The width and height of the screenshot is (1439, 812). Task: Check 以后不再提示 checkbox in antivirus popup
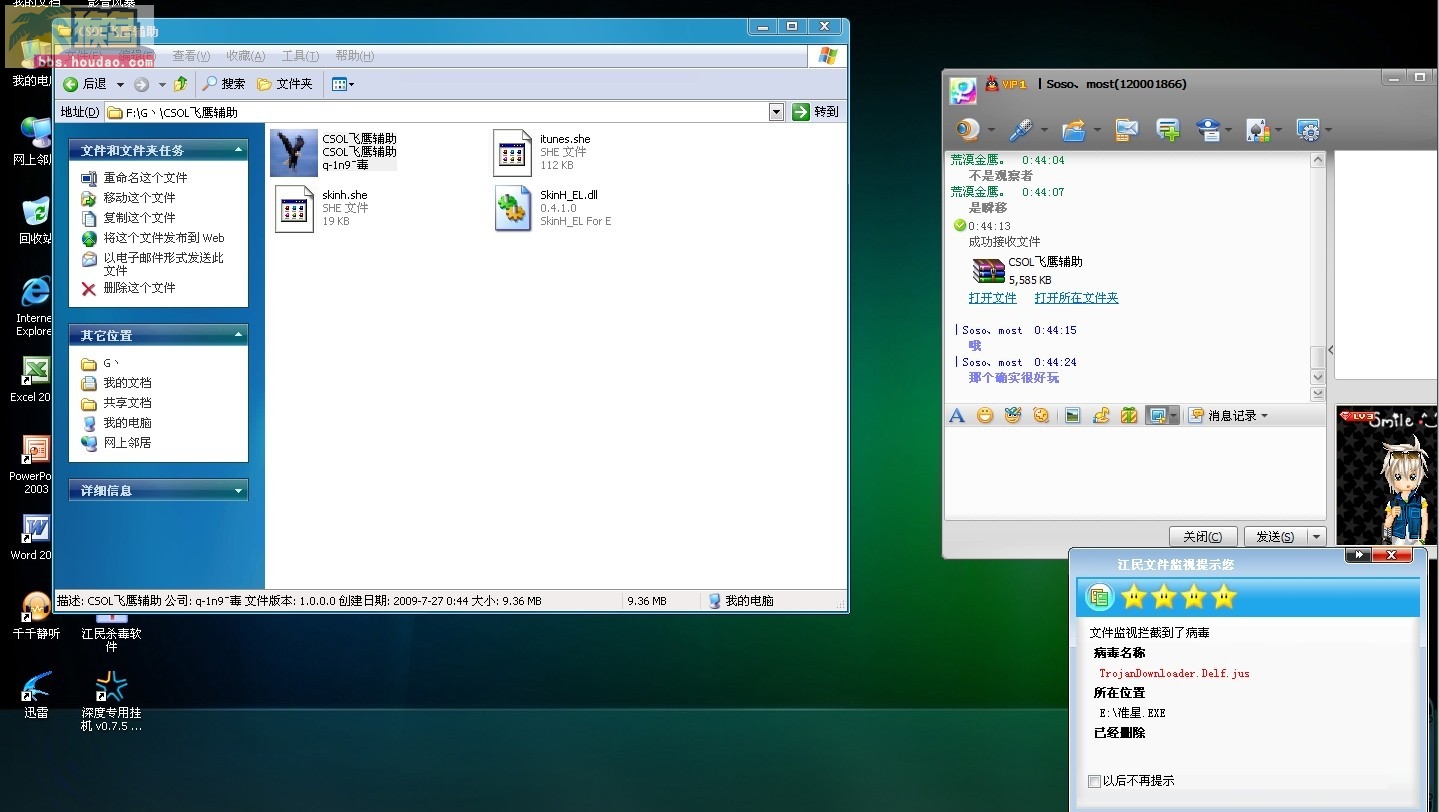1094,781
